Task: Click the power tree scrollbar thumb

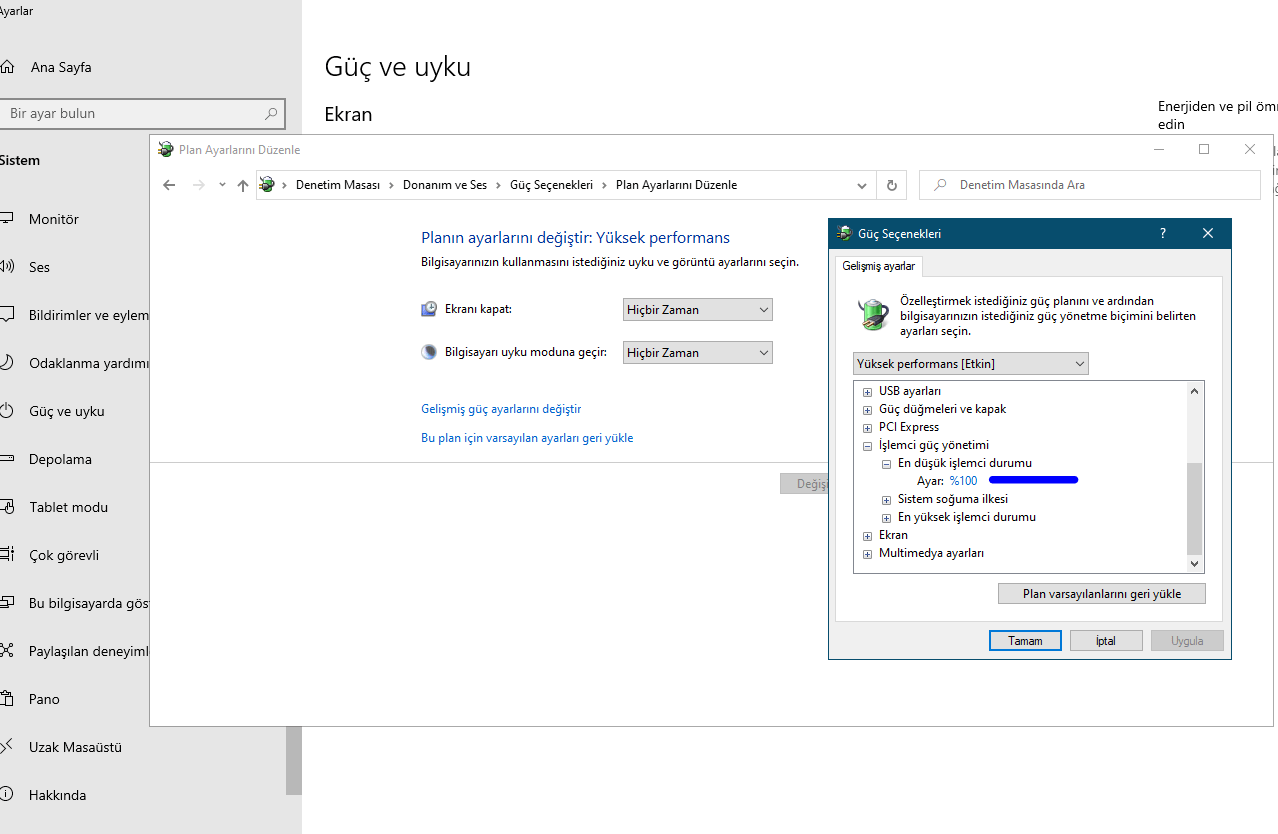Action: (x=1194, y=509)
